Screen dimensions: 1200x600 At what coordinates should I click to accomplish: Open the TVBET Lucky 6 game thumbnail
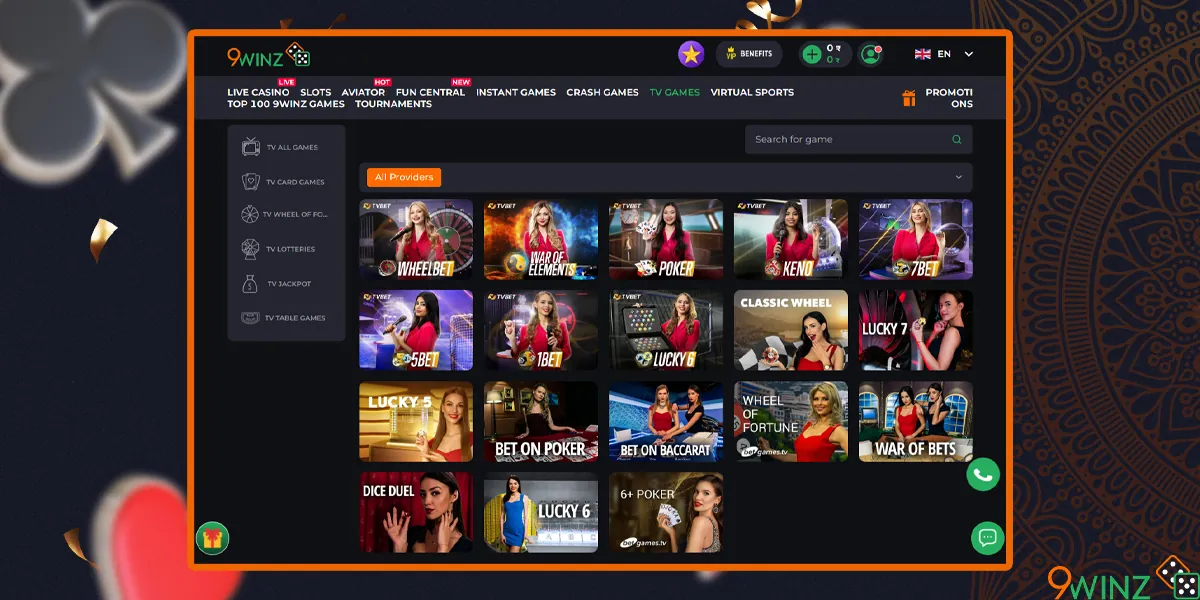[x=666, y=330]
